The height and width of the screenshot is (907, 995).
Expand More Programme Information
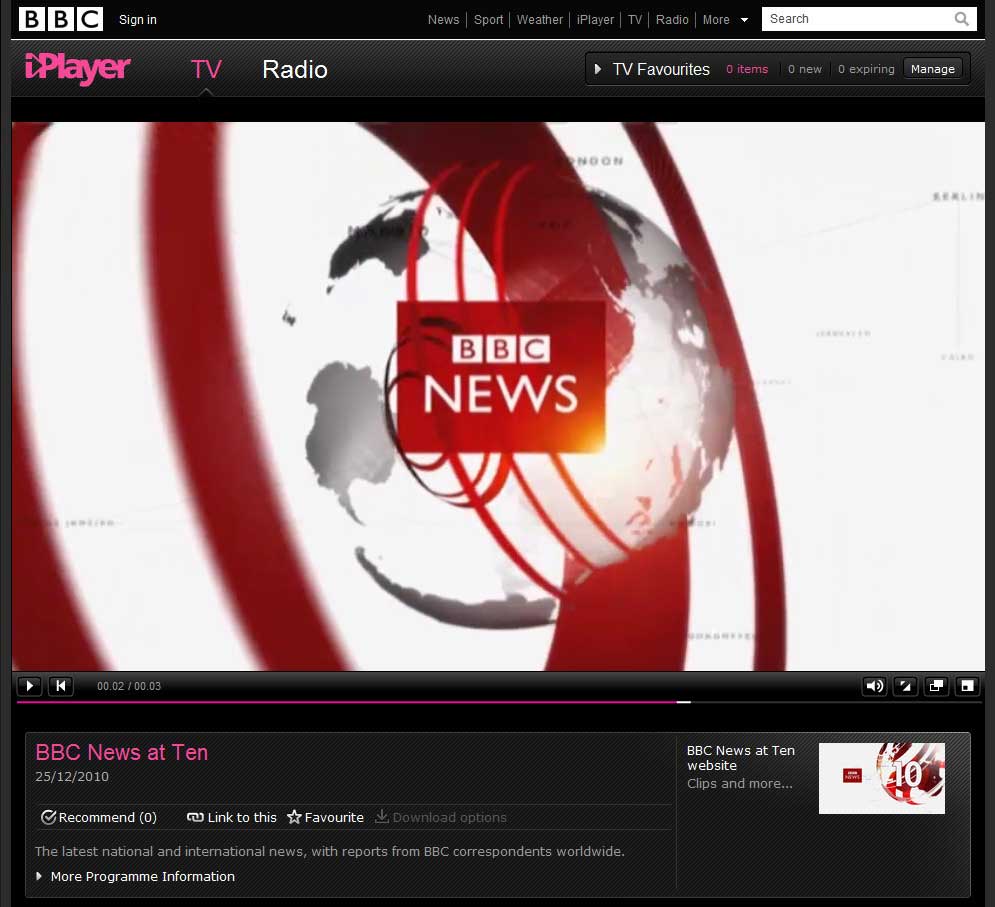coord(136,876)
